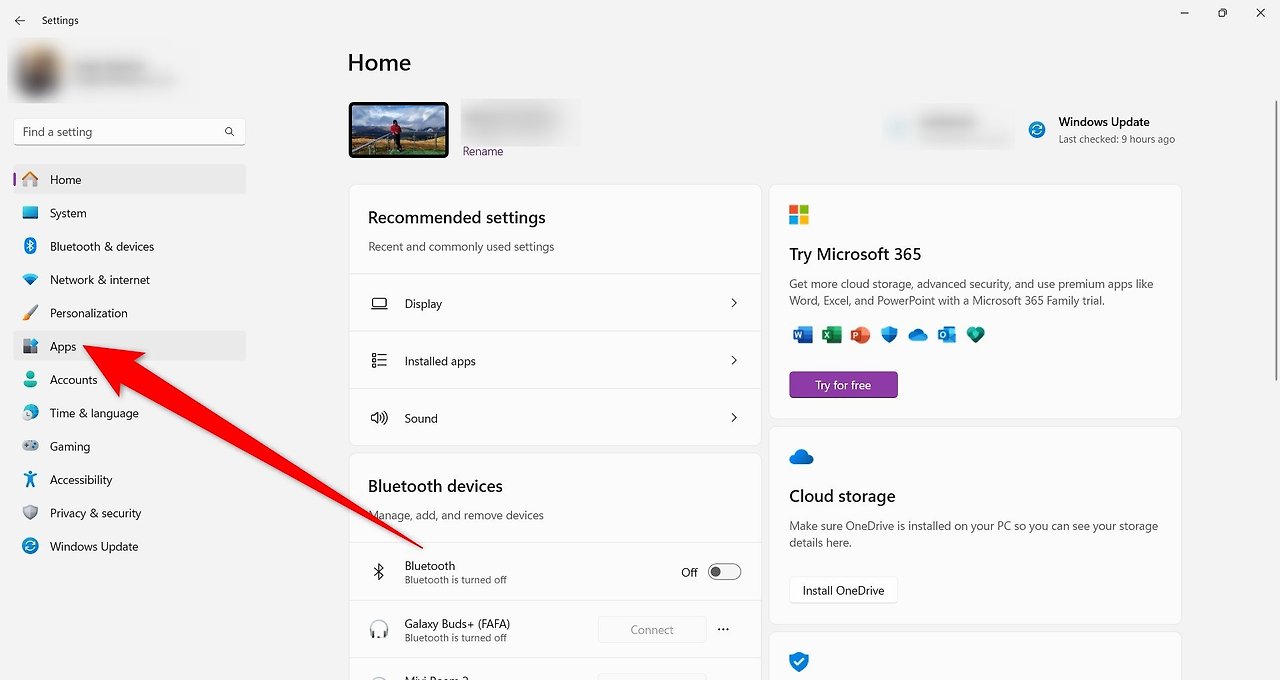This screenshot has width=1280, height=680.
Task: Open Time & language settings
Action: 130,413
